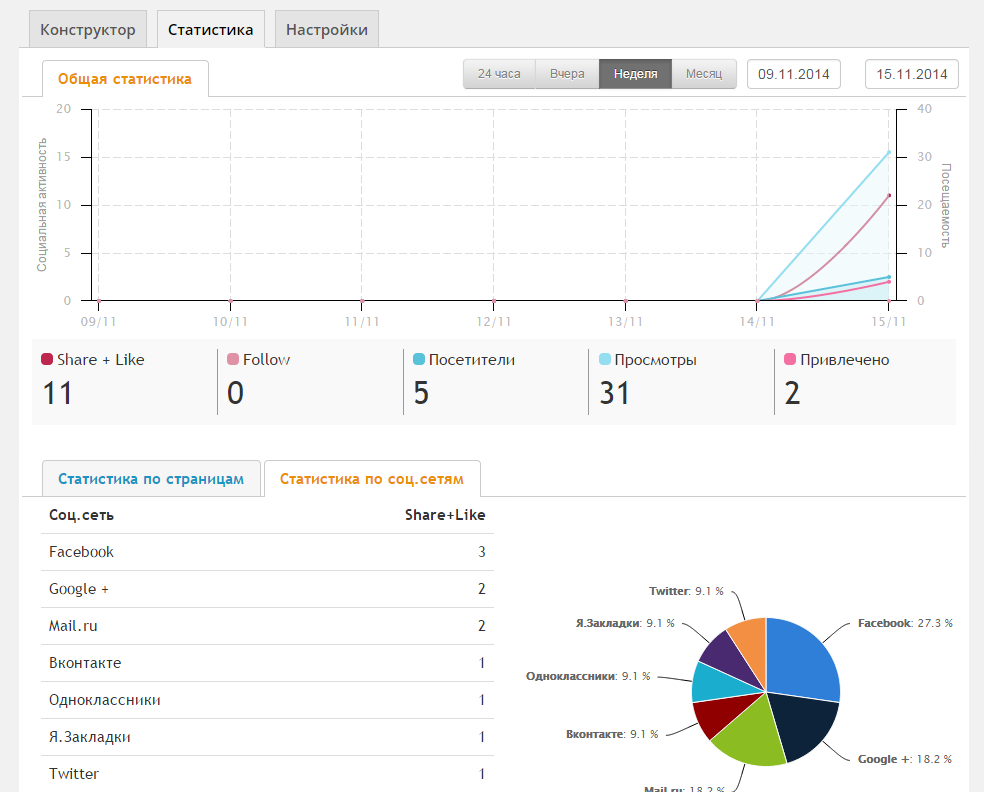Select the Статистика tab
Image resolution: width=984 pixels, height=792 pixels.
(210, 30)
